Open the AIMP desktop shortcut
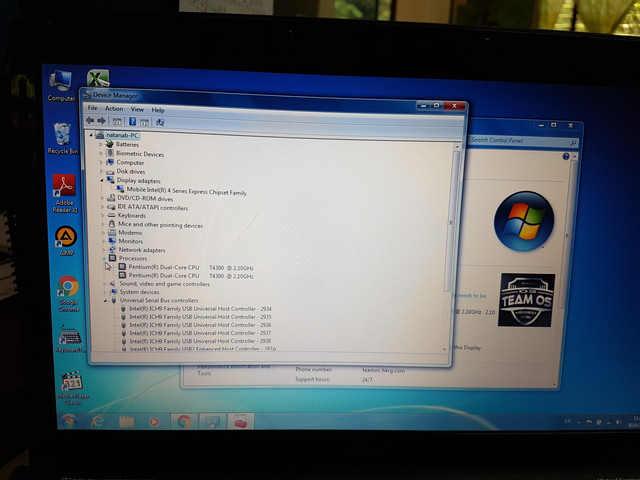Screen dimensions: 640x480 (66, 240)
